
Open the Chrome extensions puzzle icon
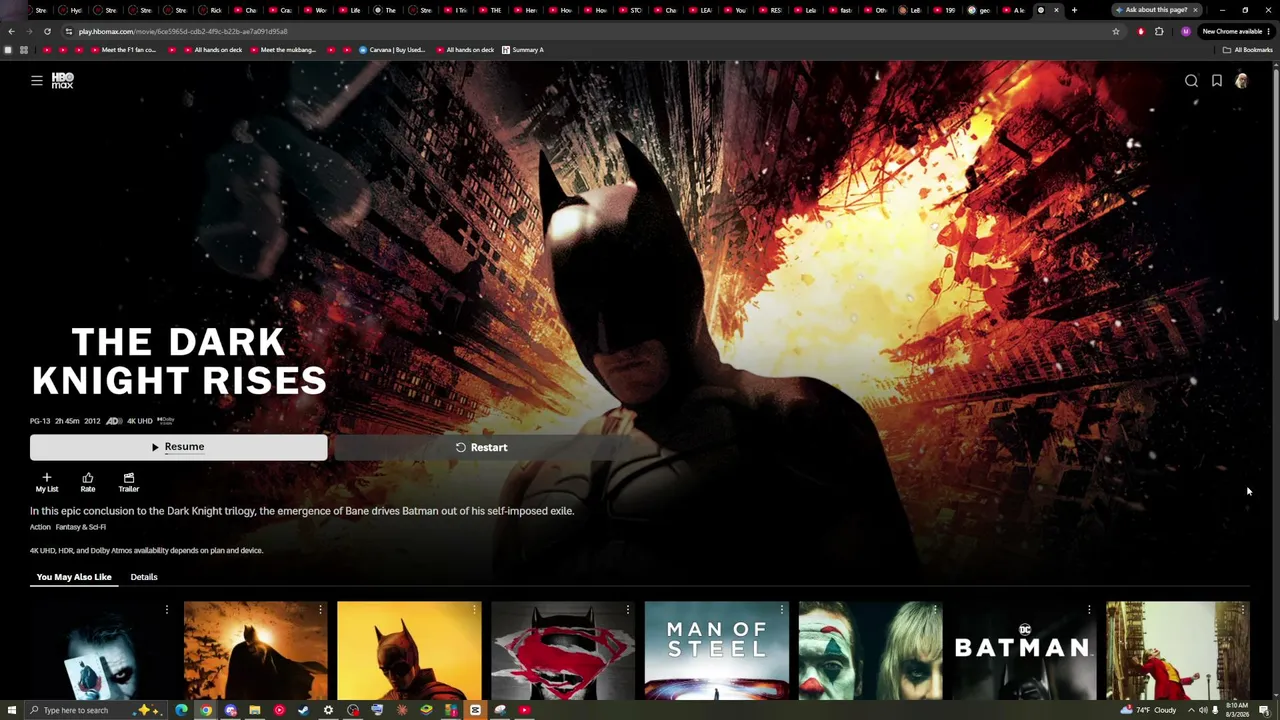[1159, 31]
